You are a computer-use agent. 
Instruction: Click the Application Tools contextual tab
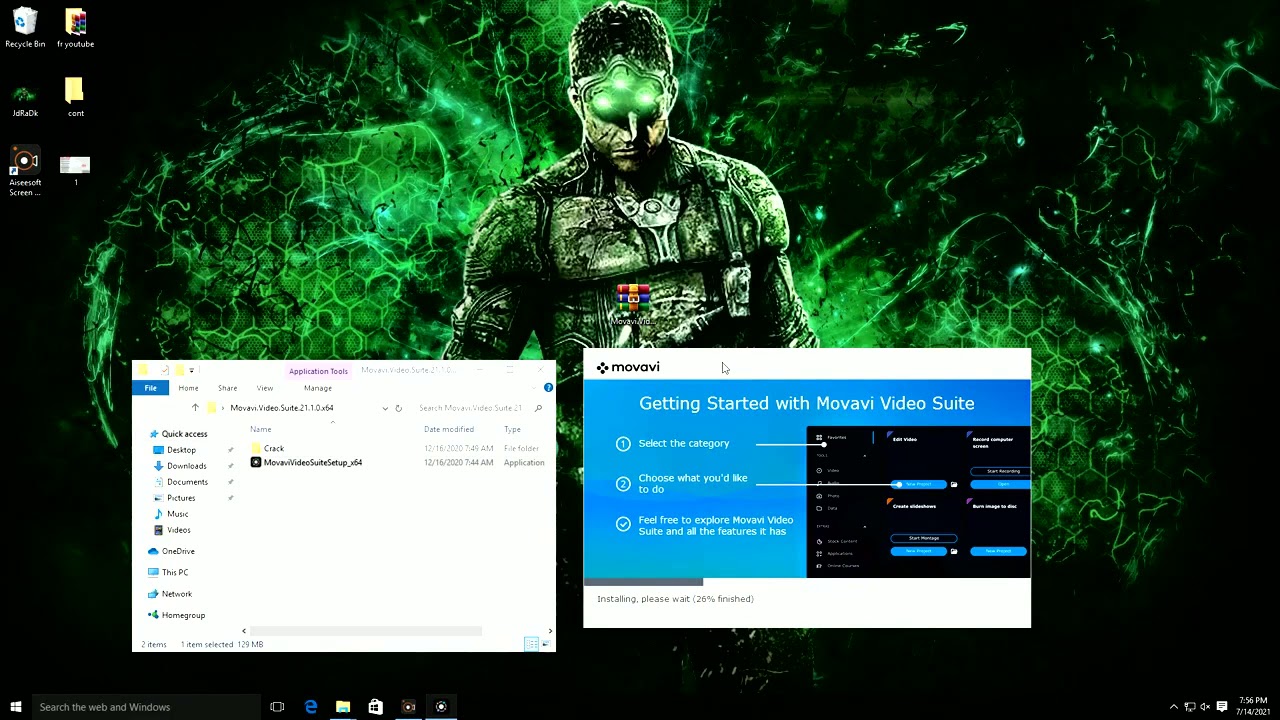(318, 371)
